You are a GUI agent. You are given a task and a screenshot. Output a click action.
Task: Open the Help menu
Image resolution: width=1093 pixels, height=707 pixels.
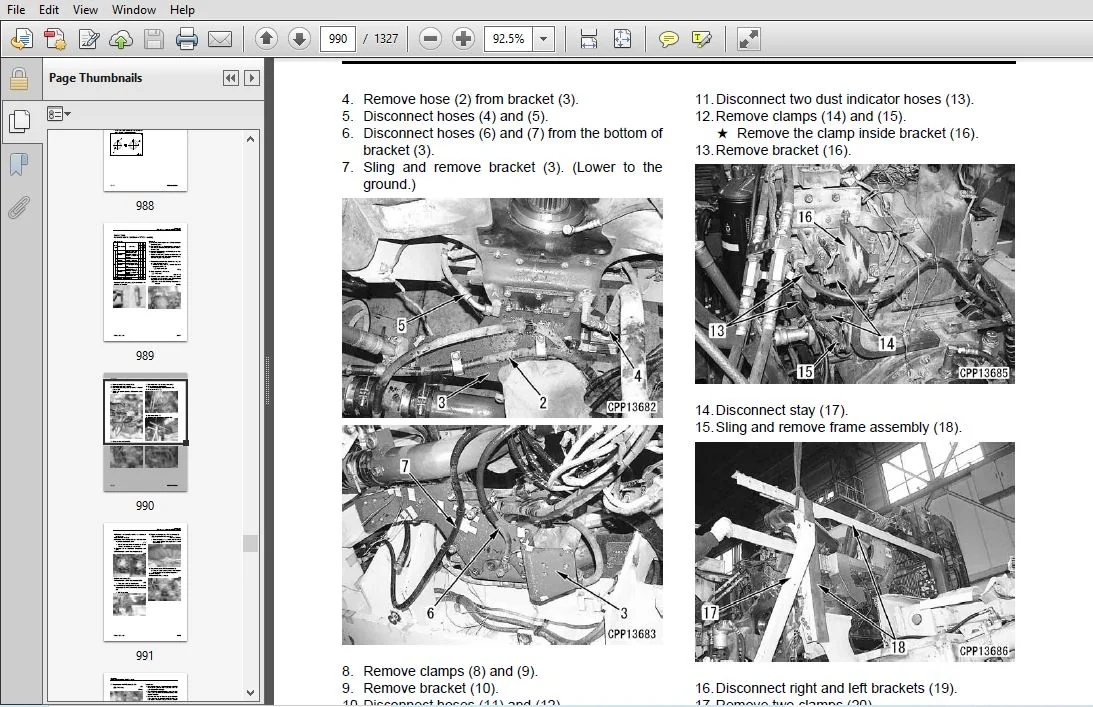click(182, 10)
